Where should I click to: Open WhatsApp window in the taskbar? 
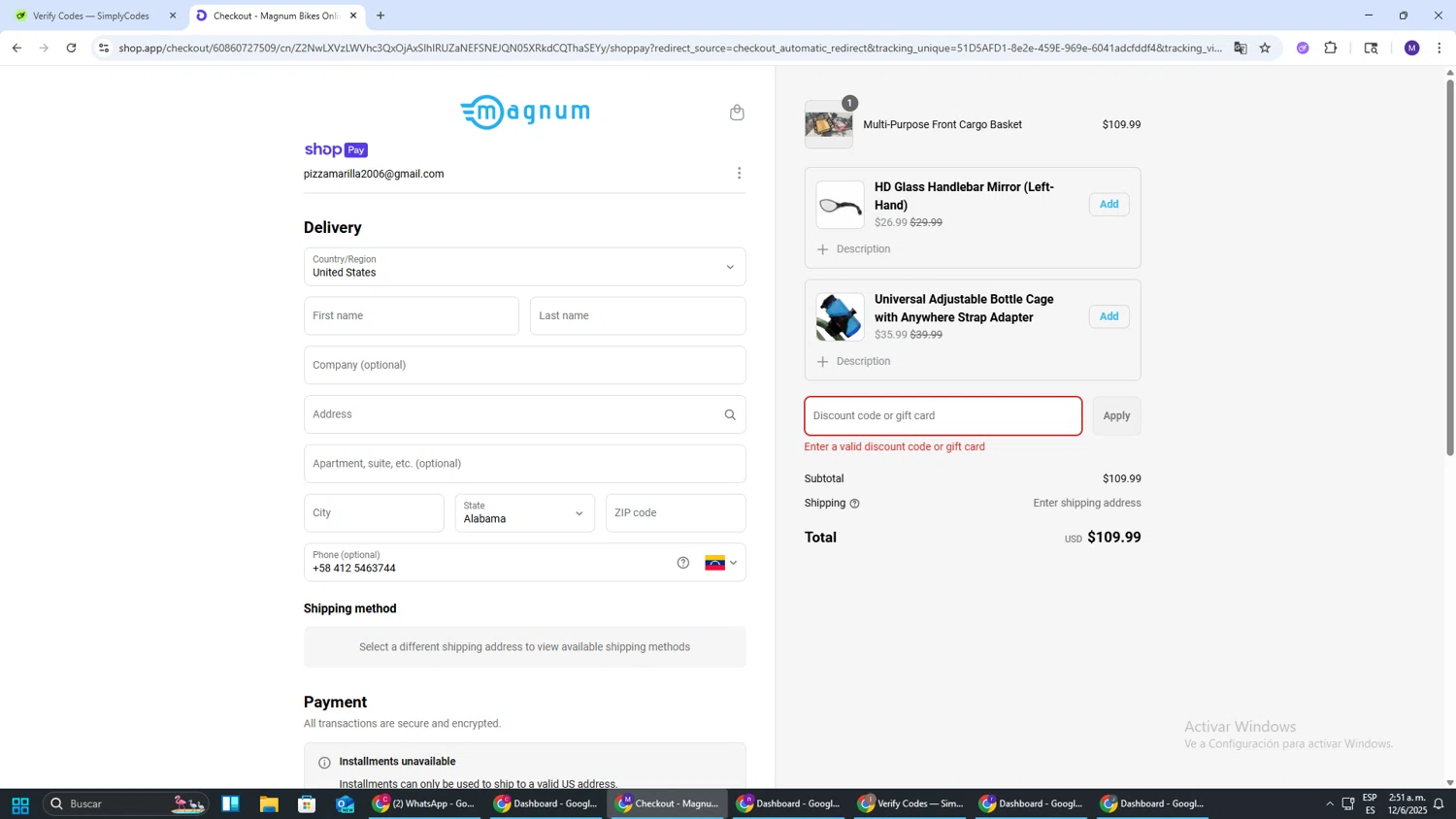click(x=424, y=804)
